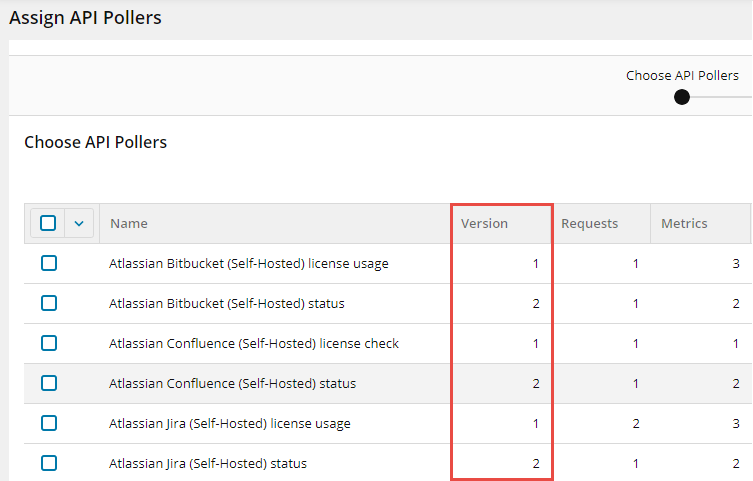Click the Requests column header
The image size is (753, 481).
(x=589, y=224)
